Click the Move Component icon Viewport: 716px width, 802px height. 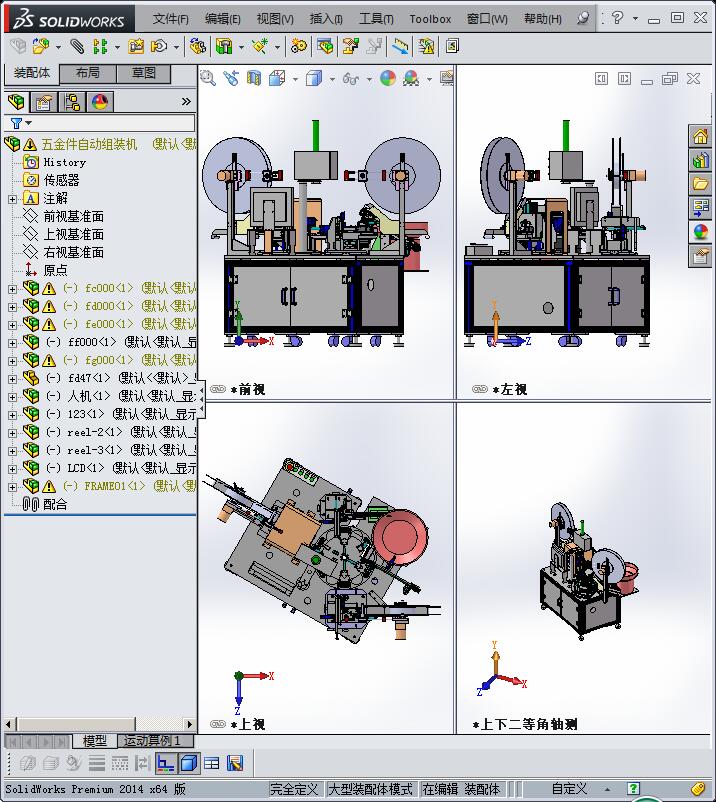tap(159, 47)
